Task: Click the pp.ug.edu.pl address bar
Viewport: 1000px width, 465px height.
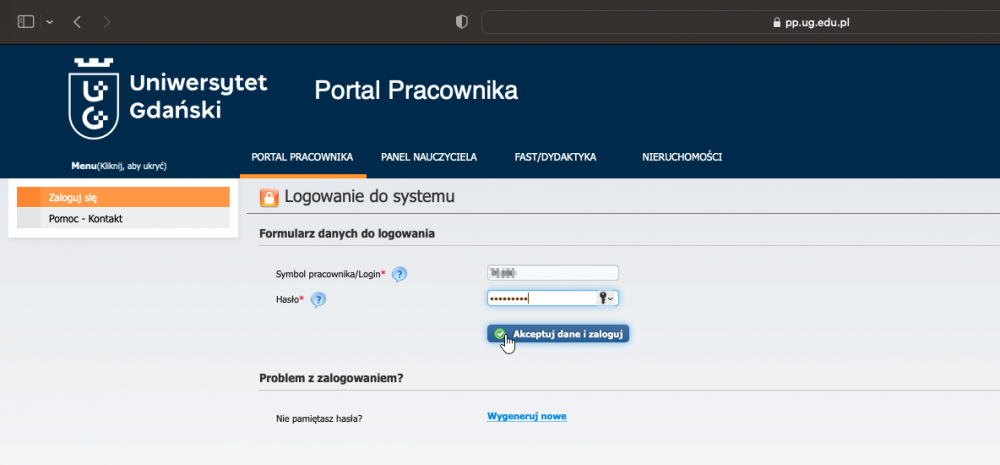Action: pyautogui.click(x=740, y=21)
